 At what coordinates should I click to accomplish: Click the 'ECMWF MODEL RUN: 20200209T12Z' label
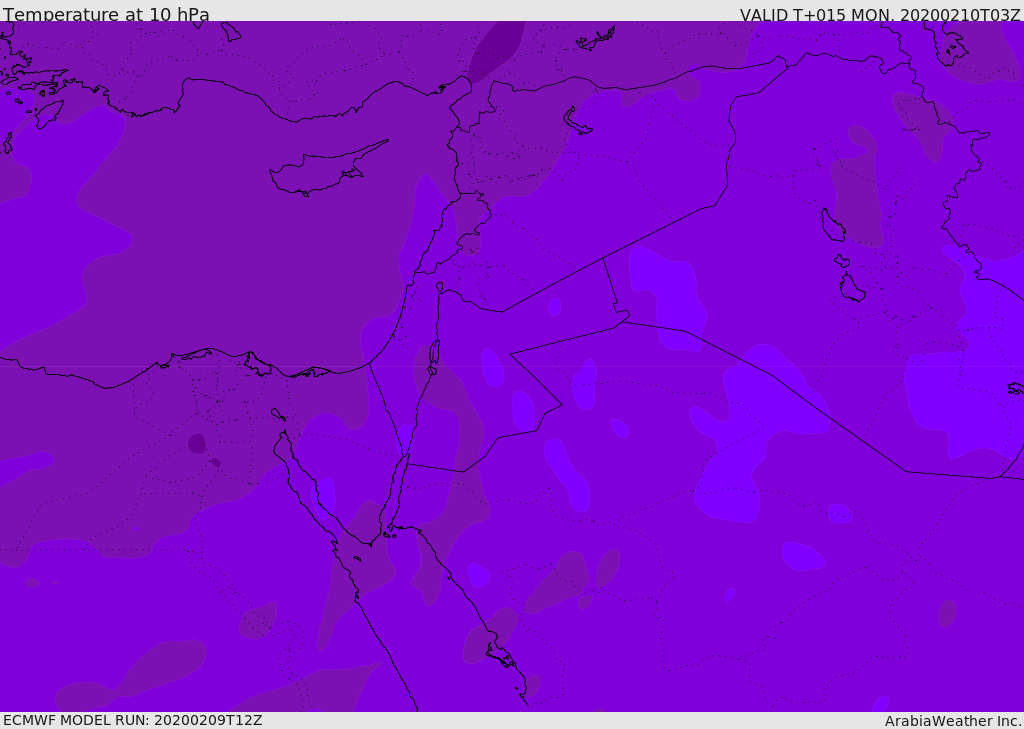[x=133, y=720]
